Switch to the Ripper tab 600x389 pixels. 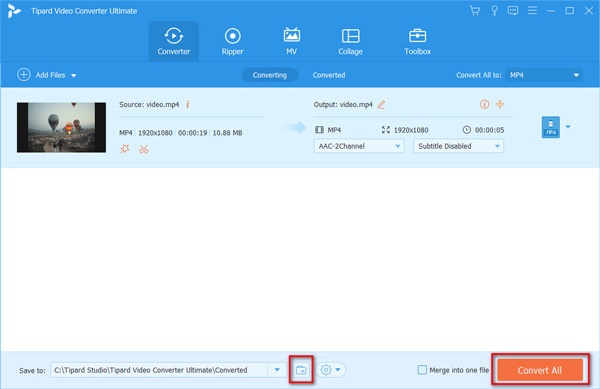[x=232, y=41]
